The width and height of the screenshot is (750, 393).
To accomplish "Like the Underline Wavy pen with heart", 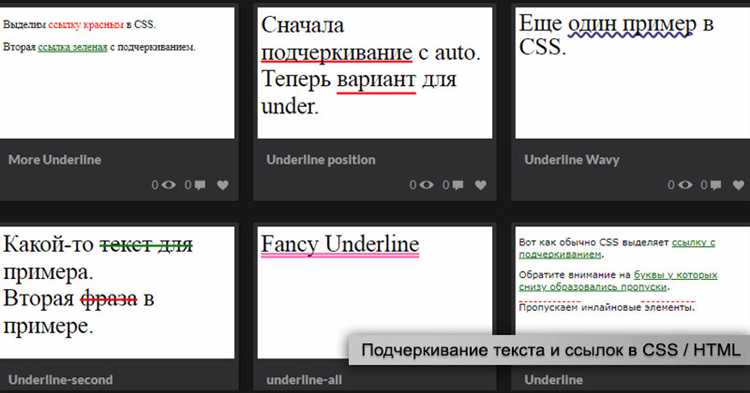I will coord(739,185).
